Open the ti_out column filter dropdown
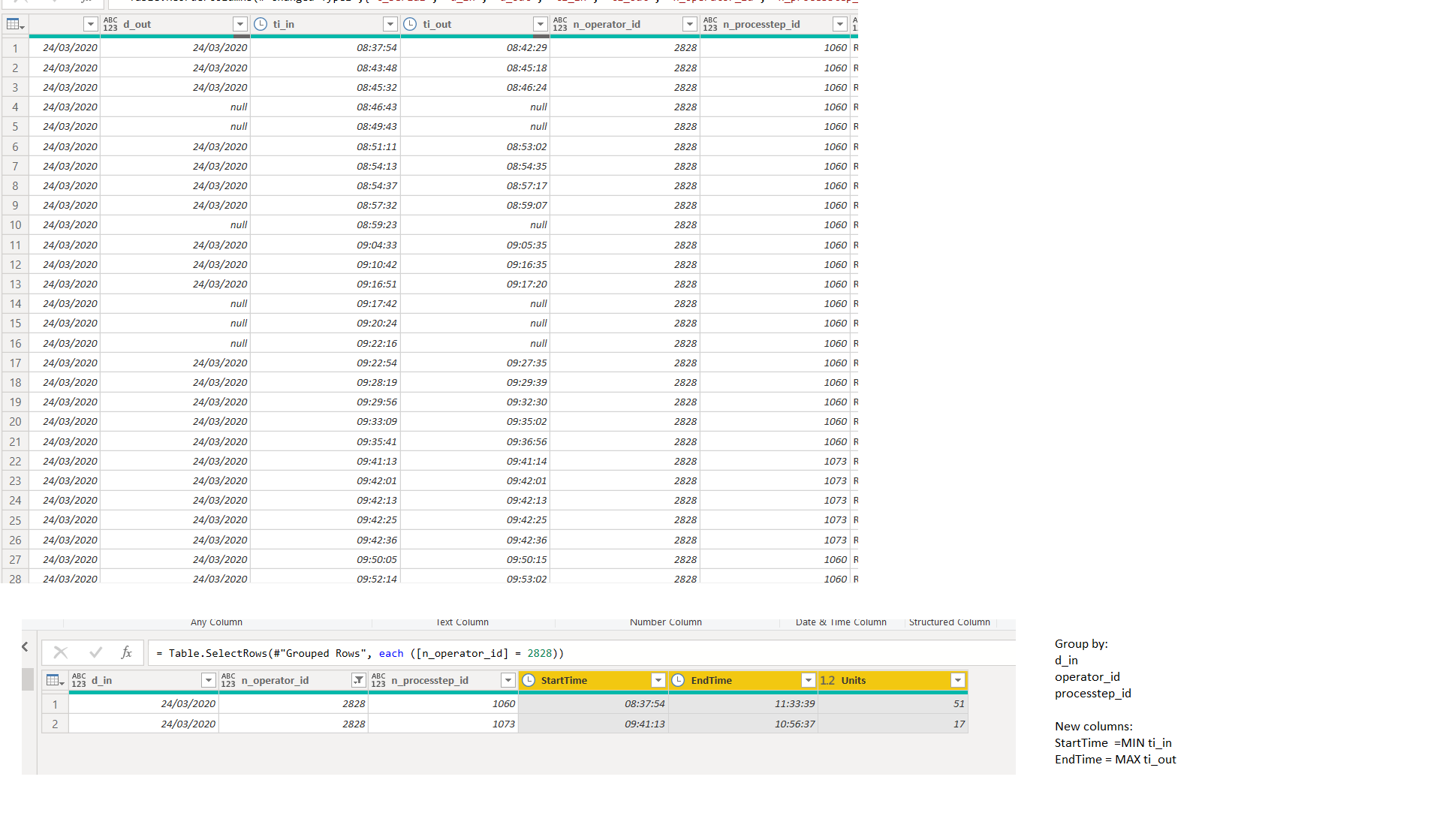Viewport: 1446px width, 840px height. [541, 25]
